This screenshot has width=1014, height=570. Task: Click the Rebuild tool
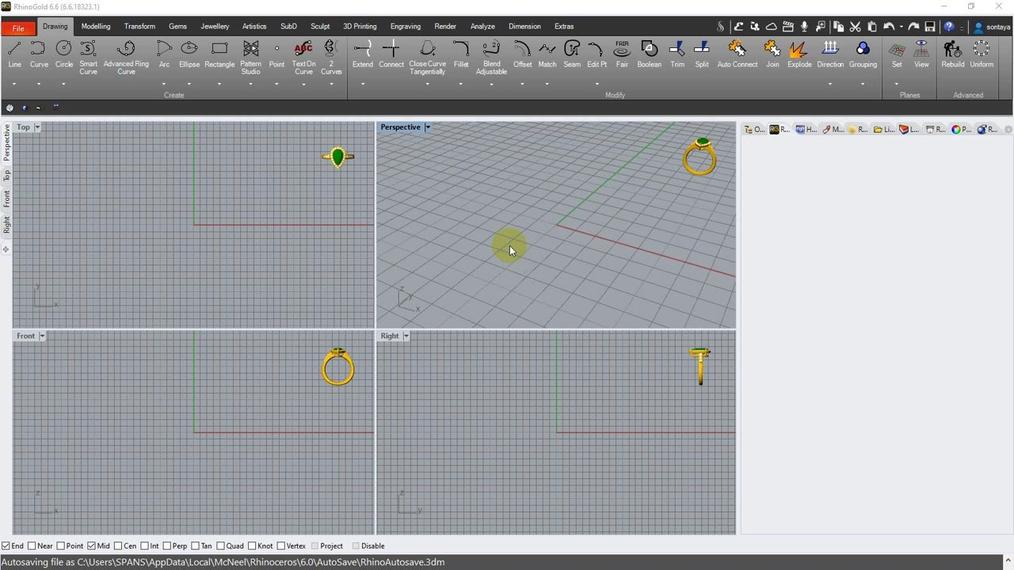click(952, 54)
